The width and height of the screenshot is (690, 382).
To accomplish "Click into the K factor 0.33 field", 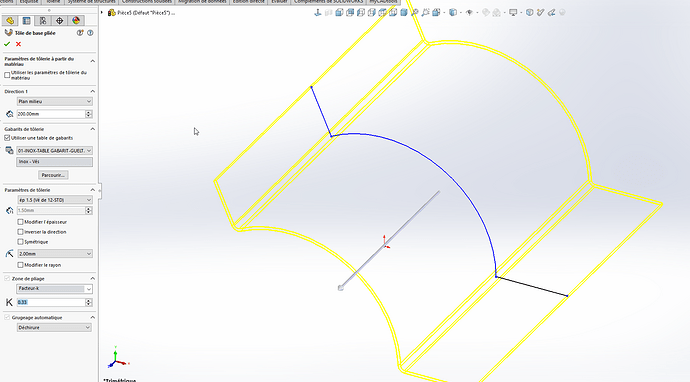I will point(51,302).
